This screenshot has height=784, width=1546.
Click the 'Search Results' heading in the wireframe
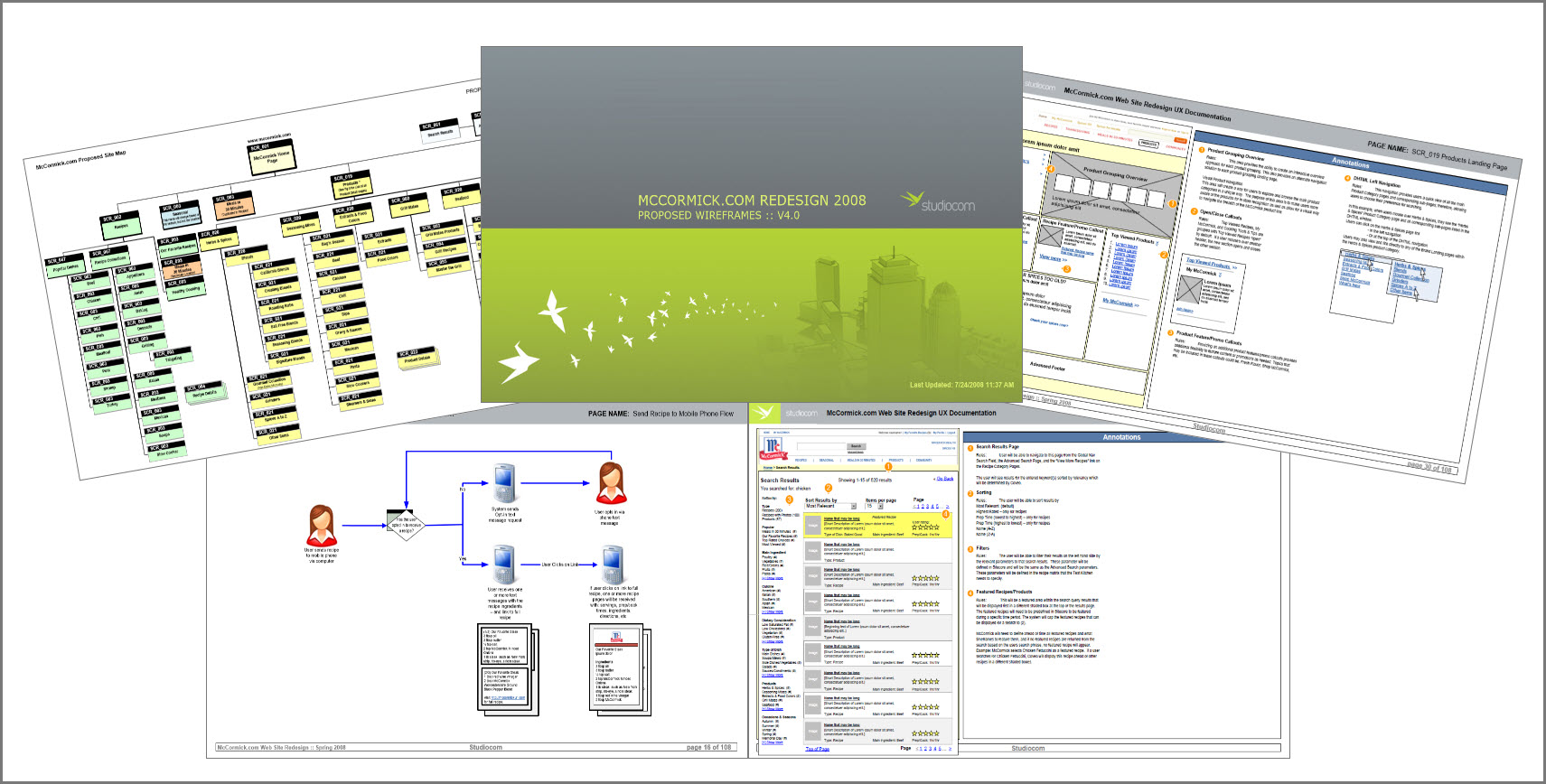(x=780, y=481)
